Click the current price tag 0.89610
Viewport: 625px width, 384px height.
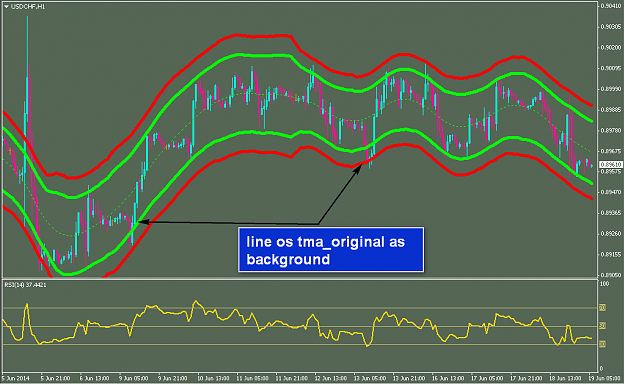tap(611, 164)
